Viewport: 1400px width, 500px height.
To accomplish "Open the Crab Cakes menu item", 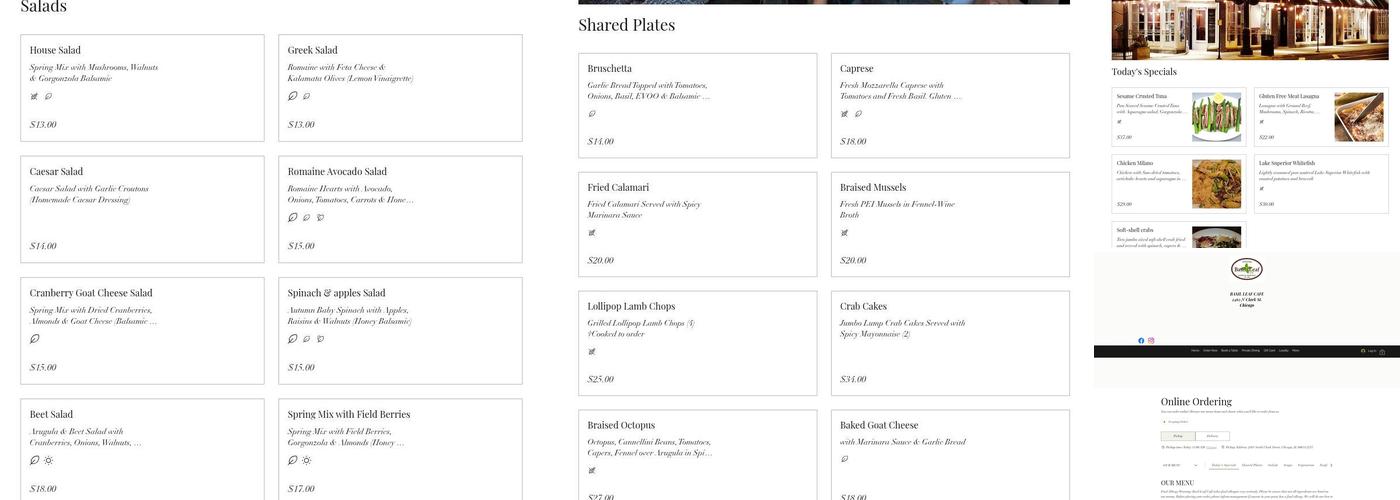I will click(949, 342).
